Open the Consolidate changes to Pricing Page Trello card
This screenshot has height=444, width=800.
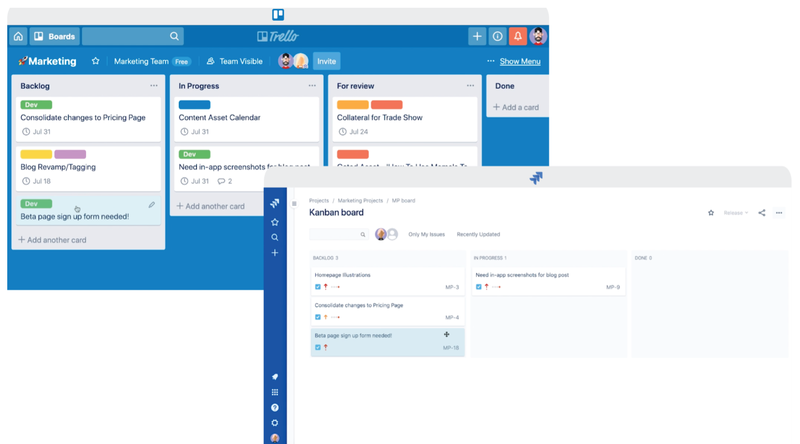click(88, 119)
